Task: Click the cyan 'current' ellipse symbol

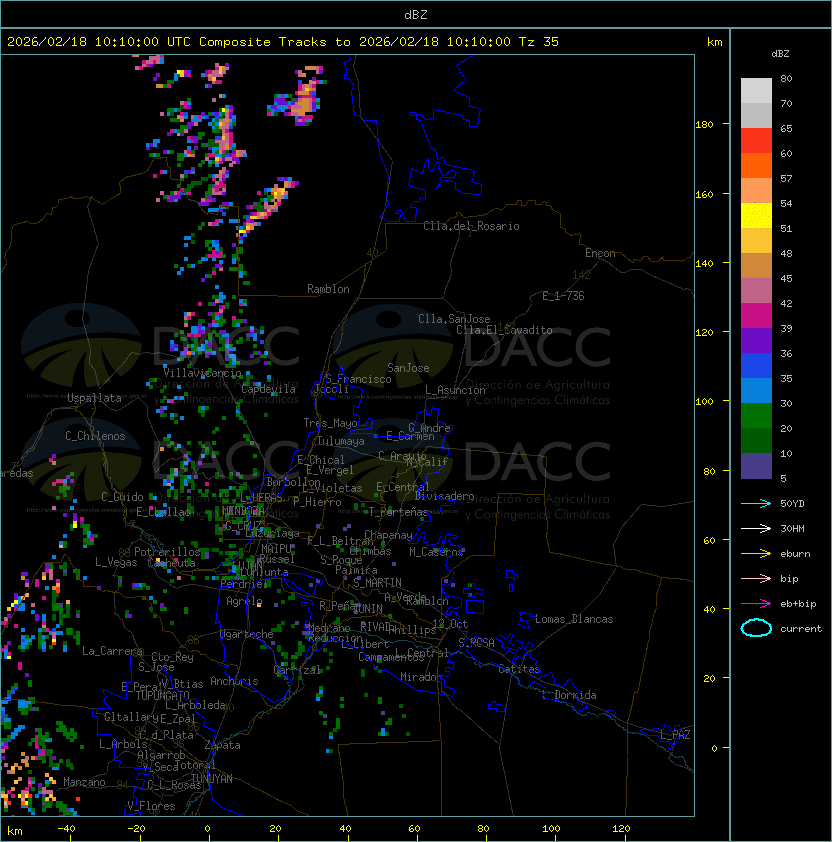Action: pyautogui.click(x=756, y=628)
